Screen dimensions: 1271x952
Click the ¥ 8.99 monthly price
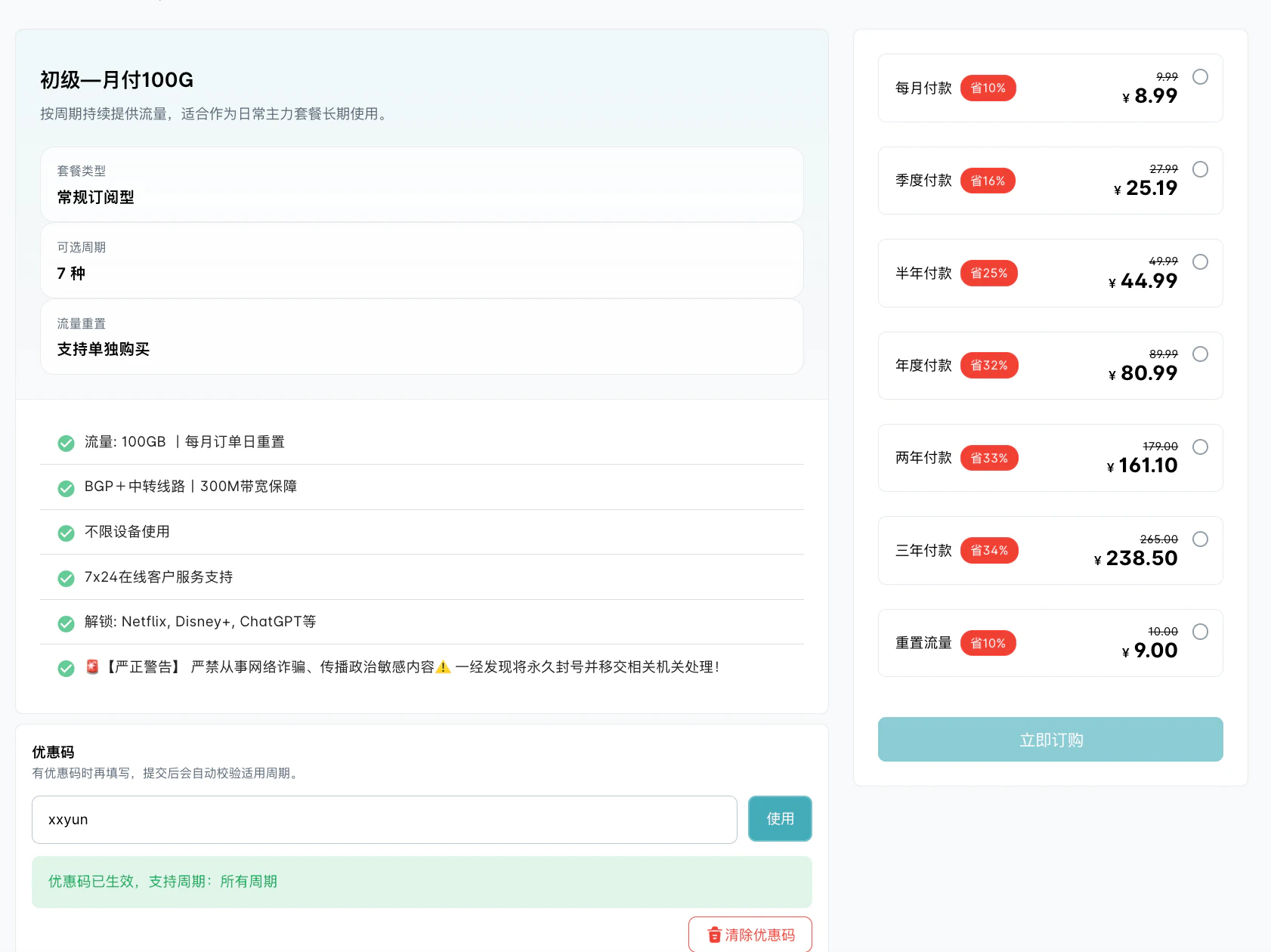(1150, 96)
